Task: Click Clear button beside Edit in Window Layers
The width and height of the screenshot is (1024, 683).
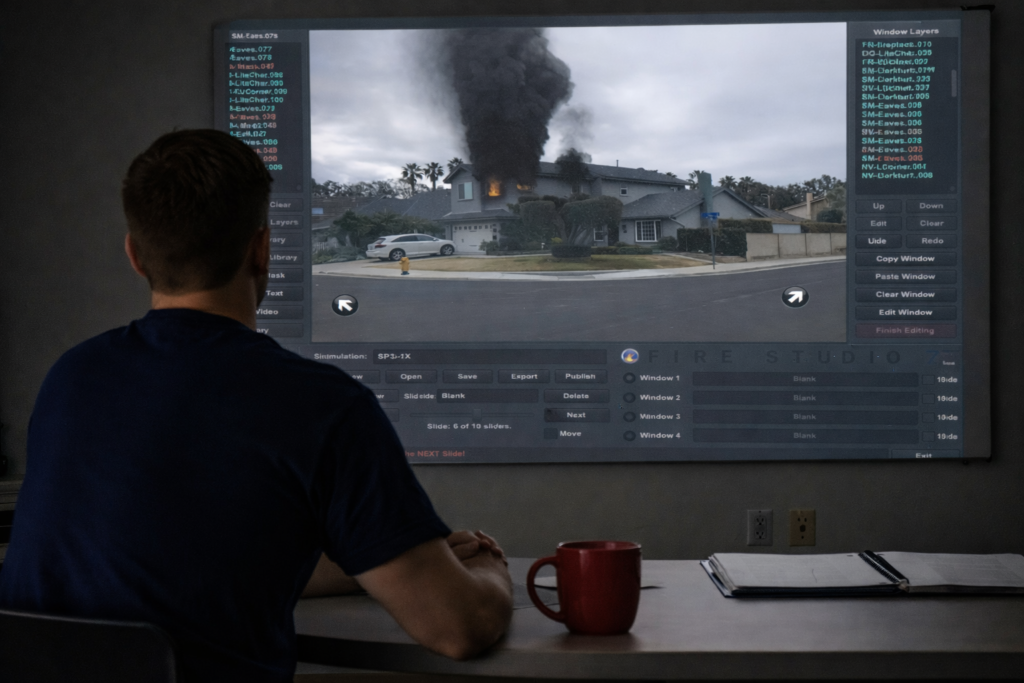Action: click(x=931, y=223)
